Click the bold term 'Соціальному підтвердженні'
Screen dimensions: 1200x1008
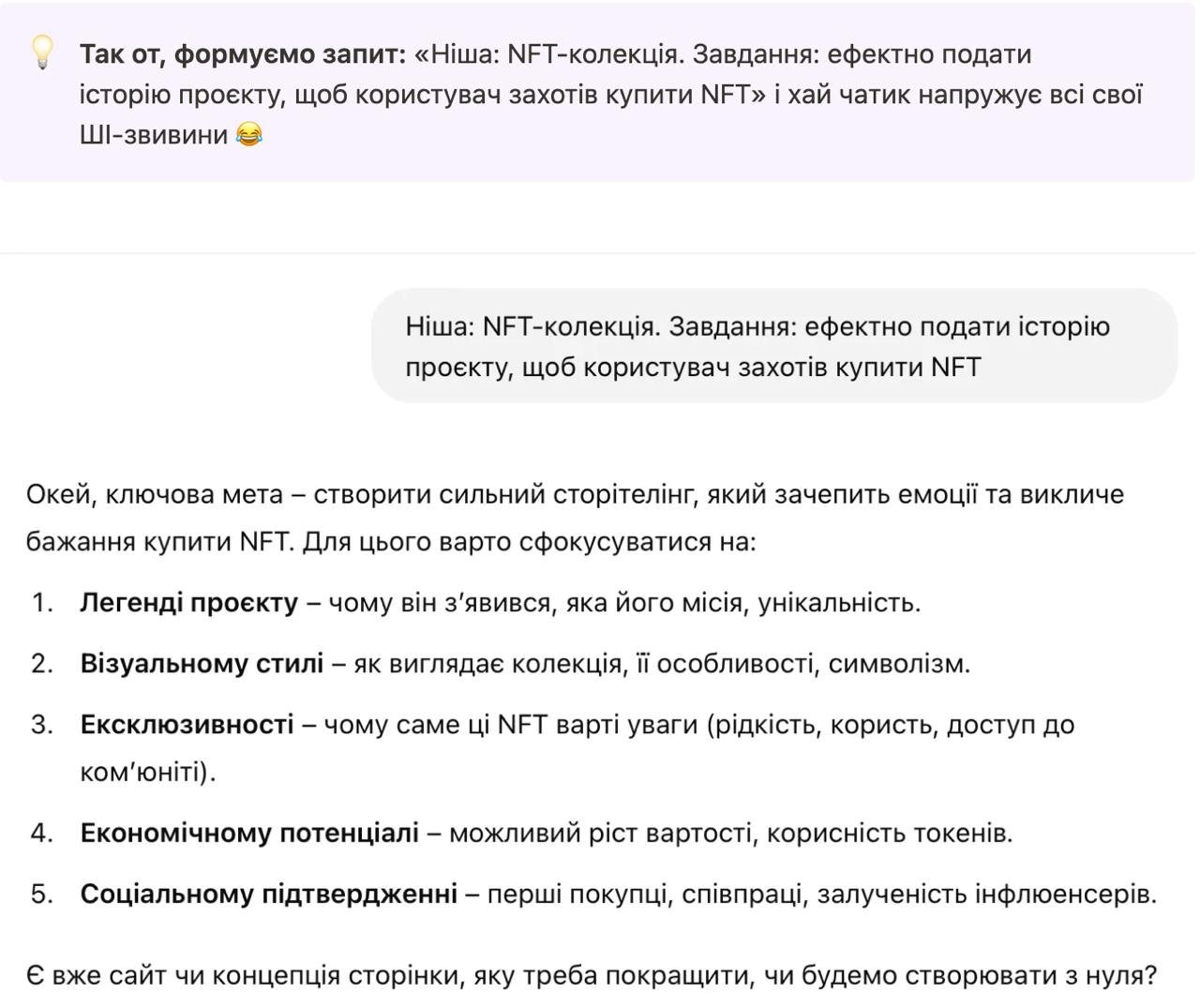click(x=269, y=894)
